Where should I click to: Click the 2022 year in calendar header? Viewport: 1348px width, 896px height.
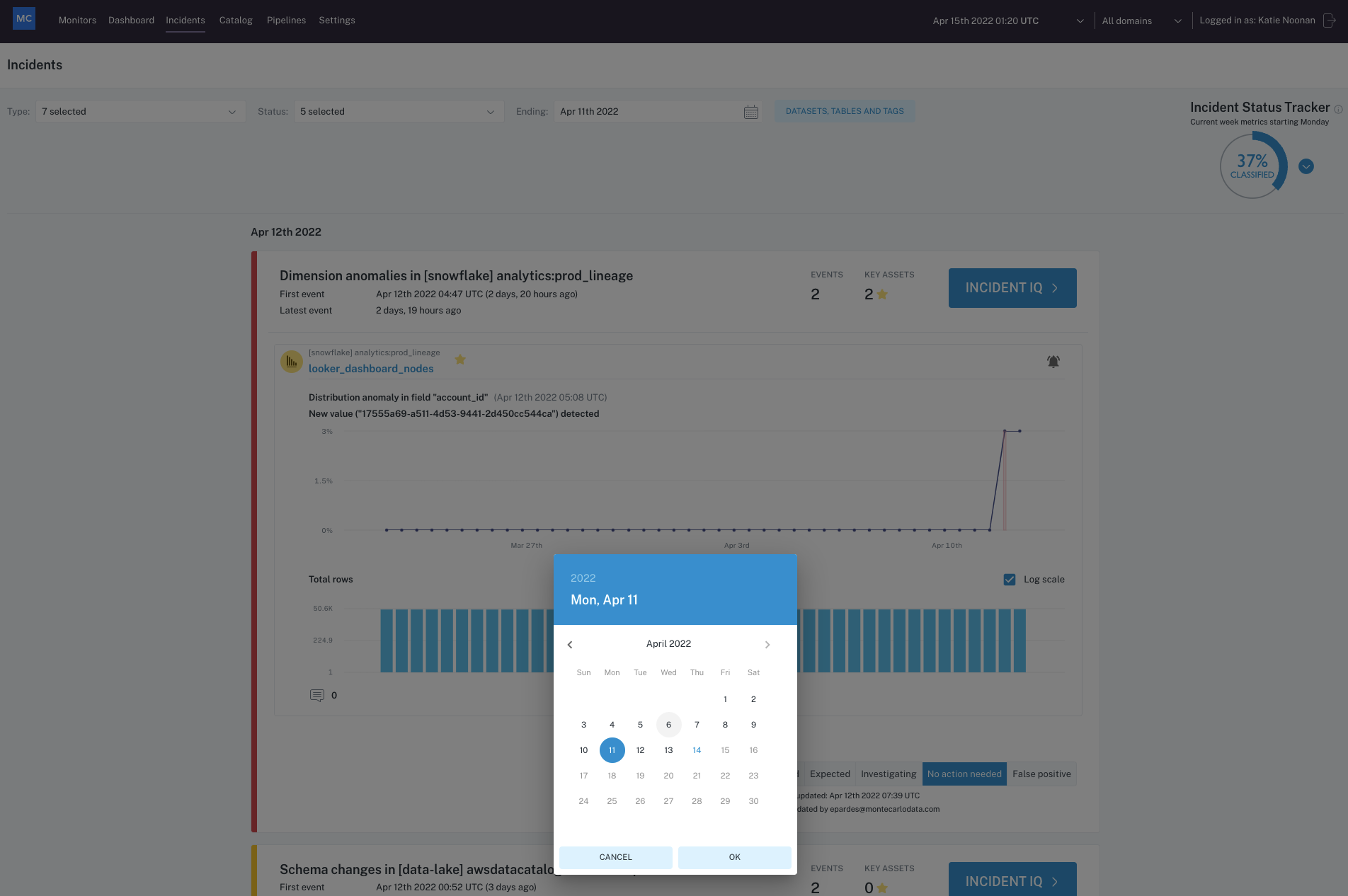click(583, 578)
